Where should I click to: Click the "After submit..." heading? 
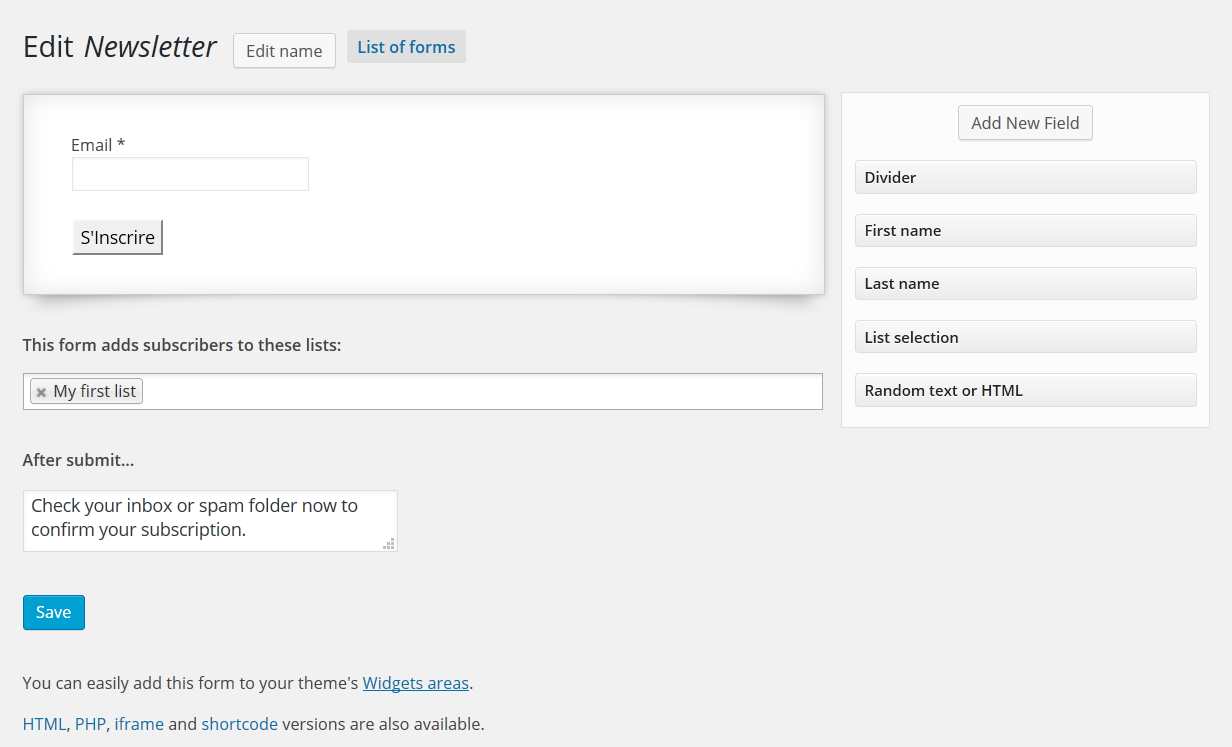78,461
